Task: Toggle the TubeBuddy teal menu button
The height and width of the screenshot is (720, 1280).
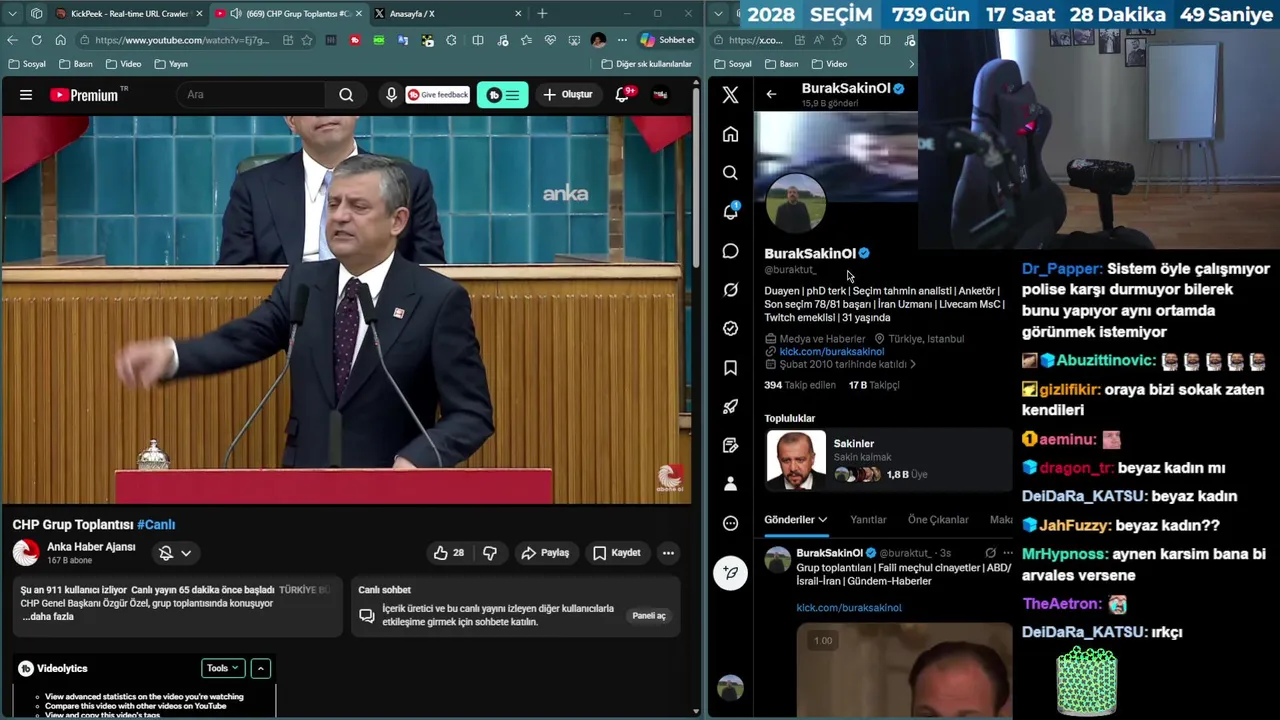Action: [502, 95]
